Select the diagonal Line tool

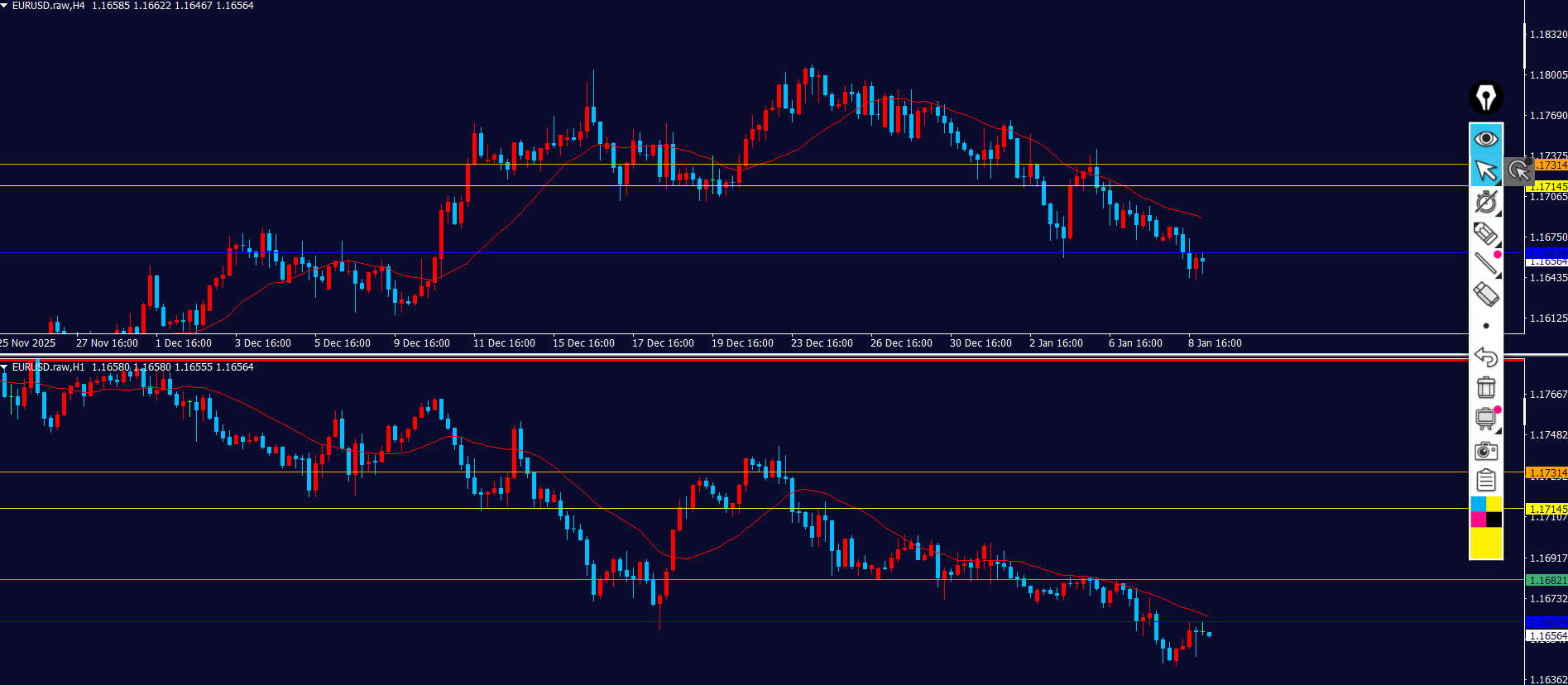point(1486,264)
